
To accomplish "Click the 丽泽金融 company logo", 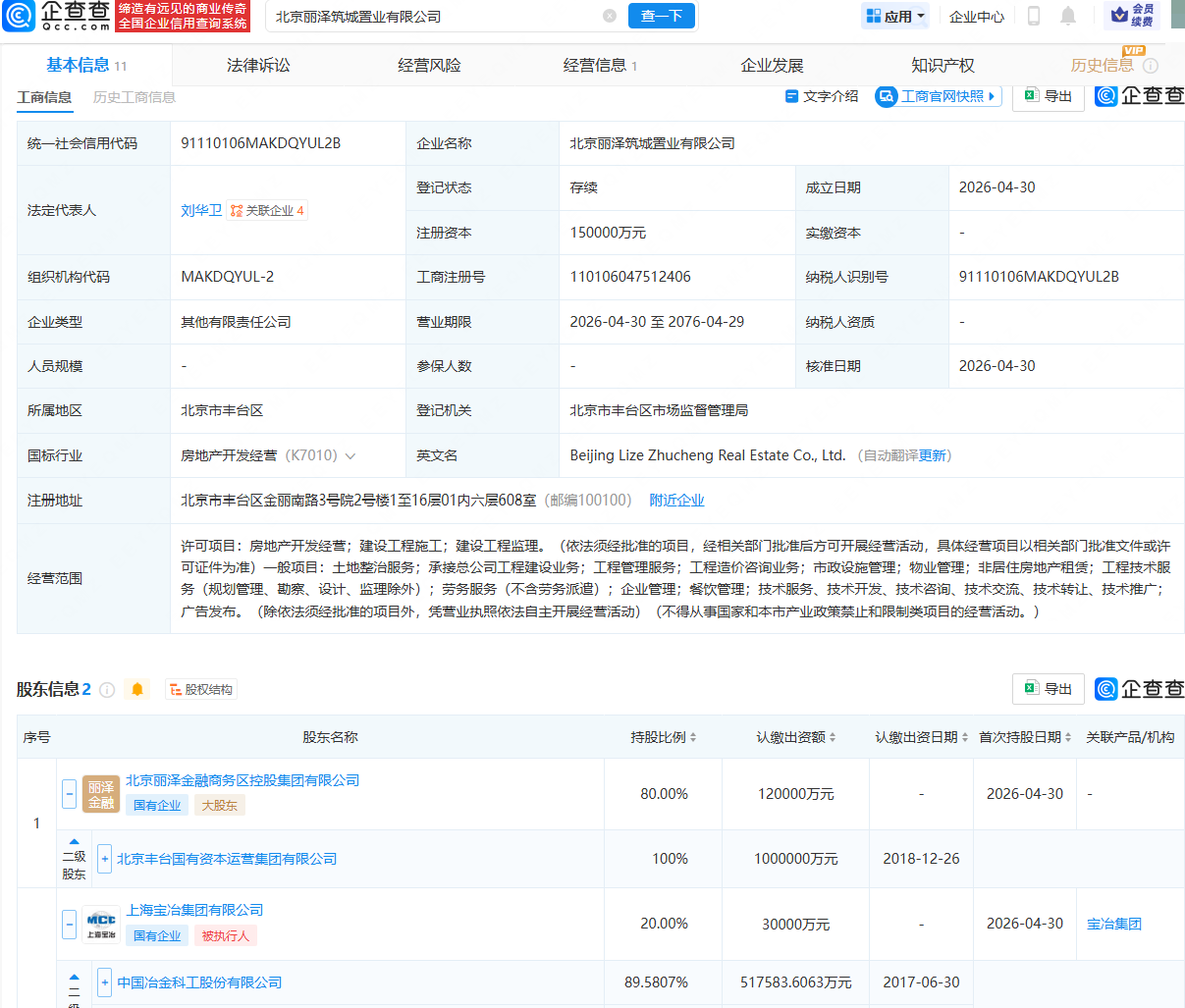I will tap(101, 794).
